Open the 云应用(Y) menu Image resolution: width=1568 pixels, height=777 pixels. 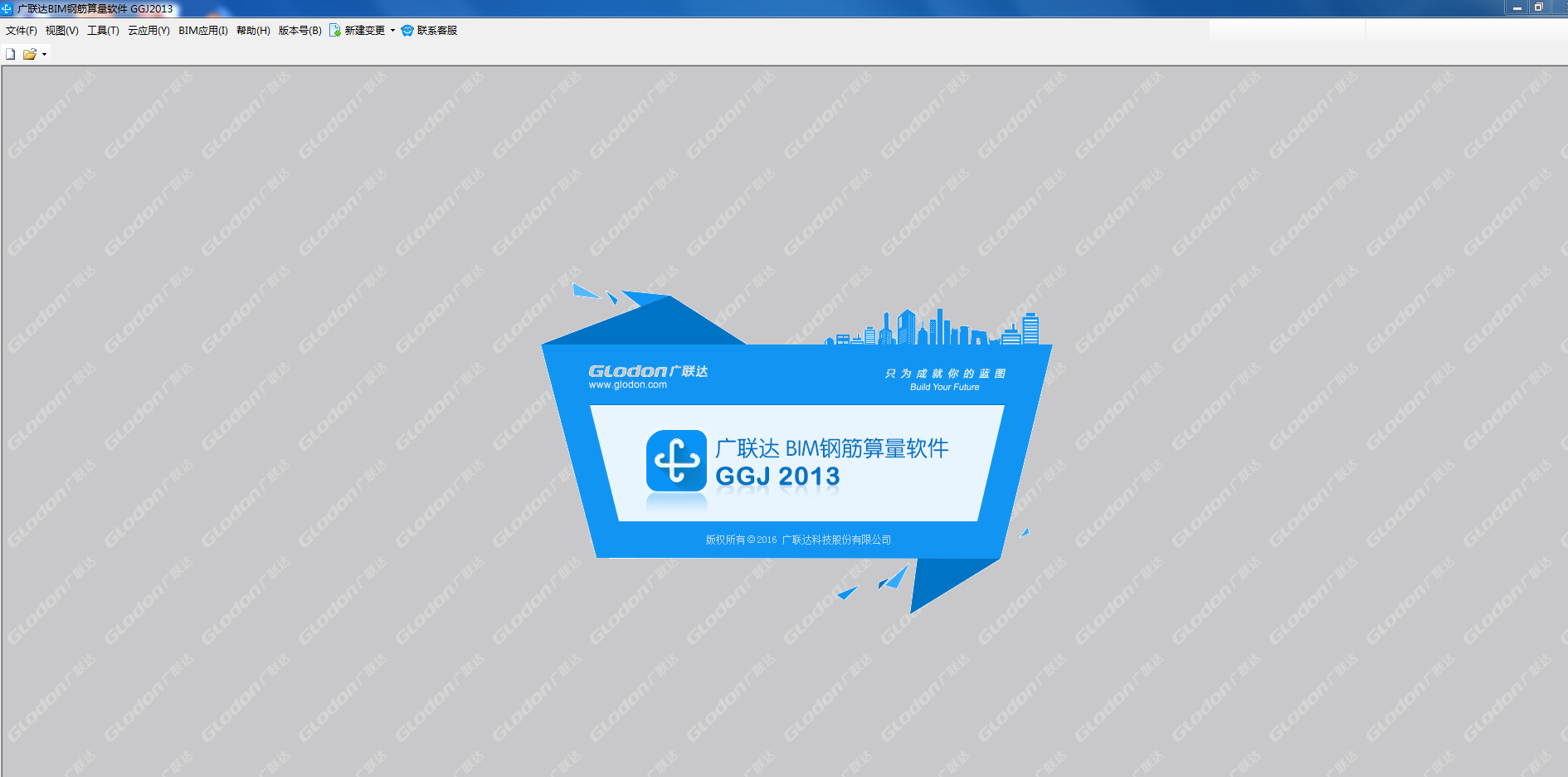click(x=149, y=31)
